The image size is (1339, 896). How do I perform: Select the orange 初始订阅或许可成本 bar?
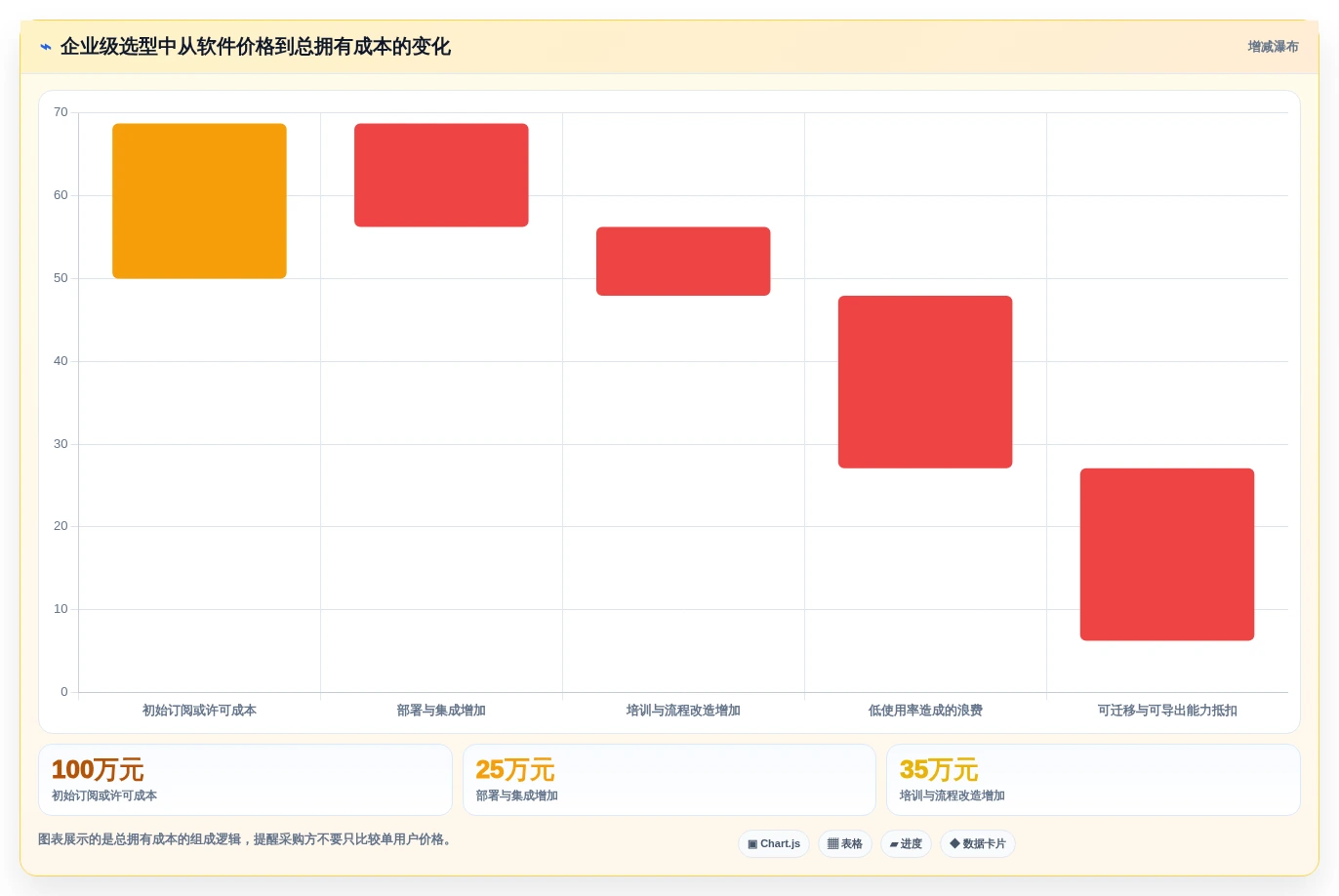click(199, 201)
